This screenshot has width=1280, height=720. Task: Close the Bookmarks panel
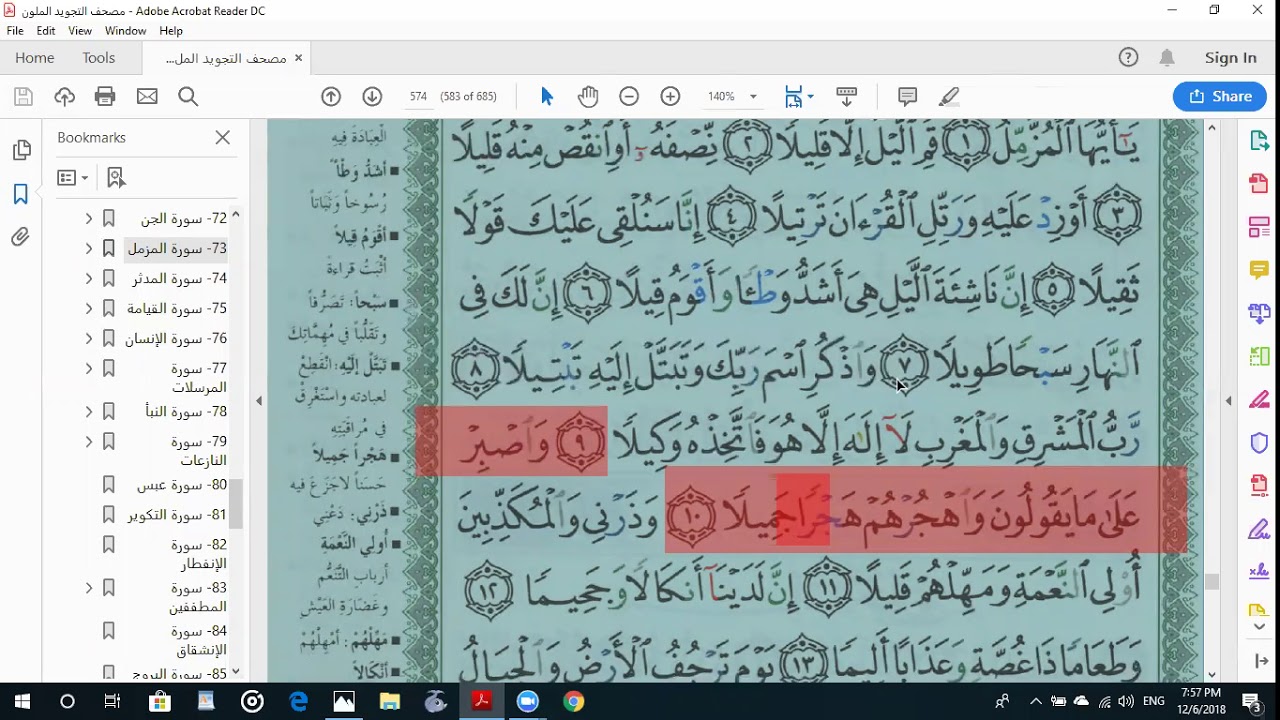[x=223, y=138]
